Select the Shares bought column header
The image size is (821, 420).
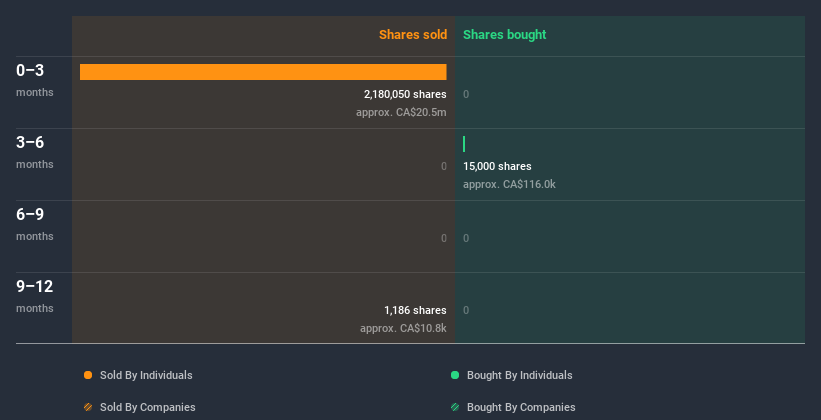(x=505, y=35)
